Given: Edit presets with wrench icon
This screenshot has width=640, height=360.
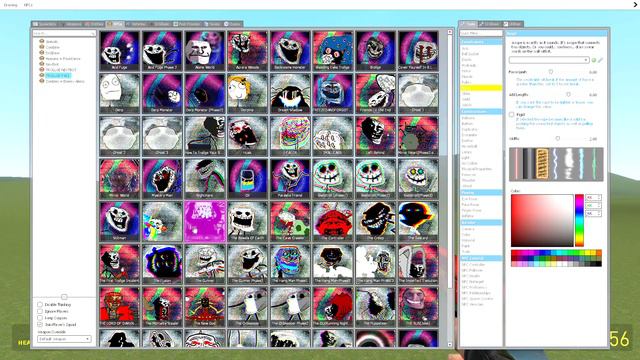Looking at the screenshot, I should [x=600, y=60].
